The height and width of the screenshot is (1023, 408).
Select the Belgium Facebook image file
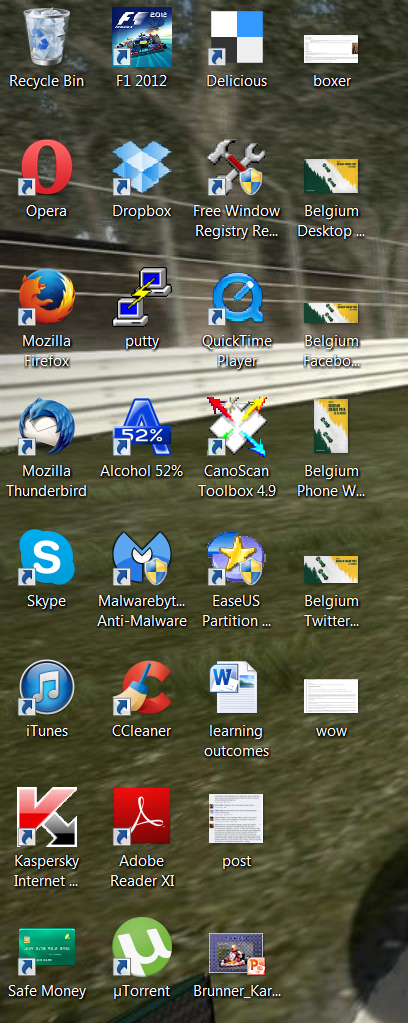point(331,312)
